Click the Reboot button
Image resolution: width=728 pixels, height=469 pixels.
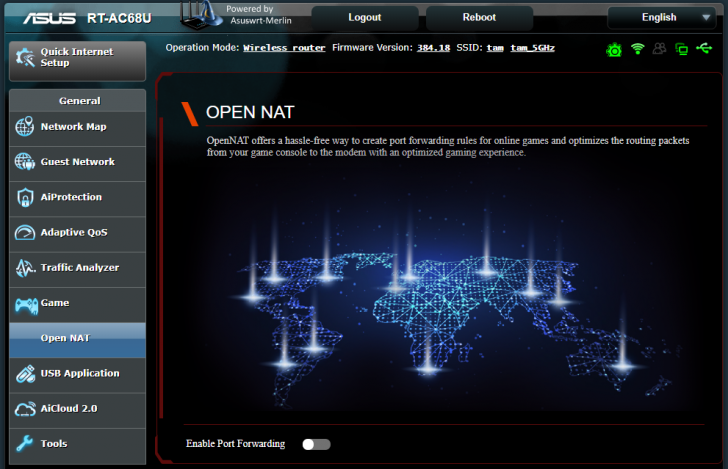[479, 18]
